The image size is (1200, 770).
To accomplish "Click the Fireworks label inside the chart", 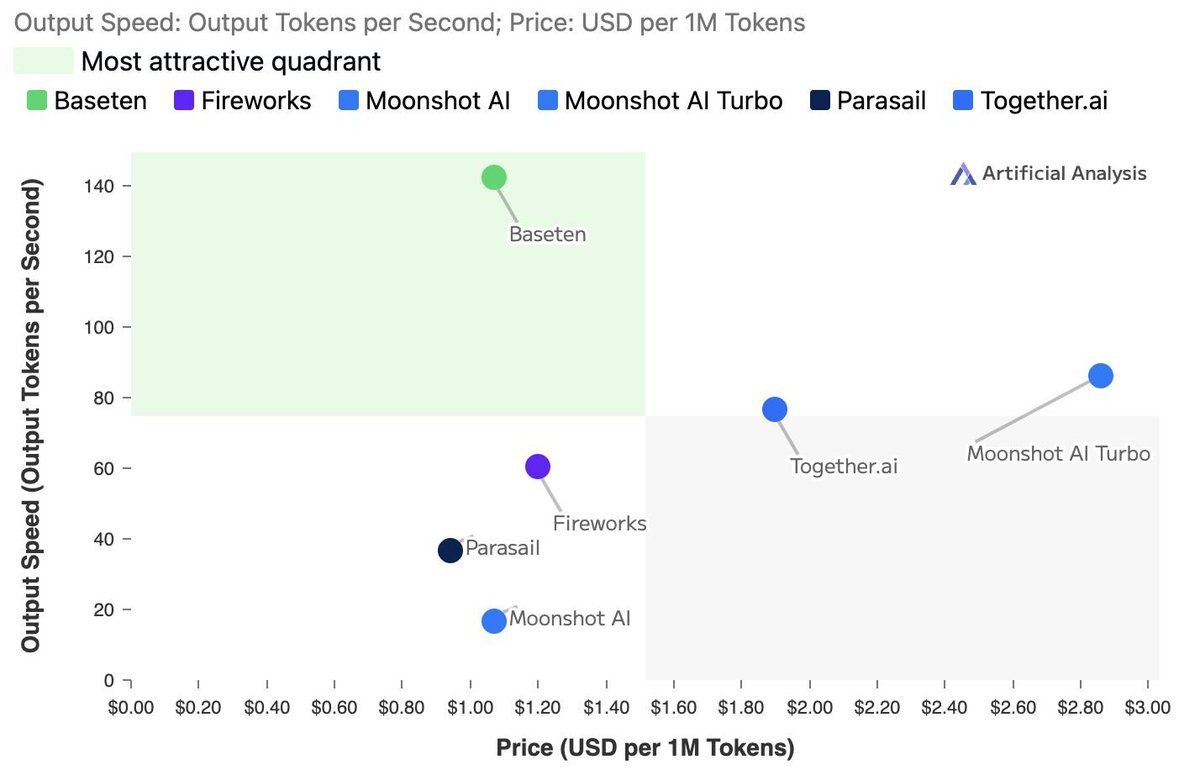I will tap(600, 524).
